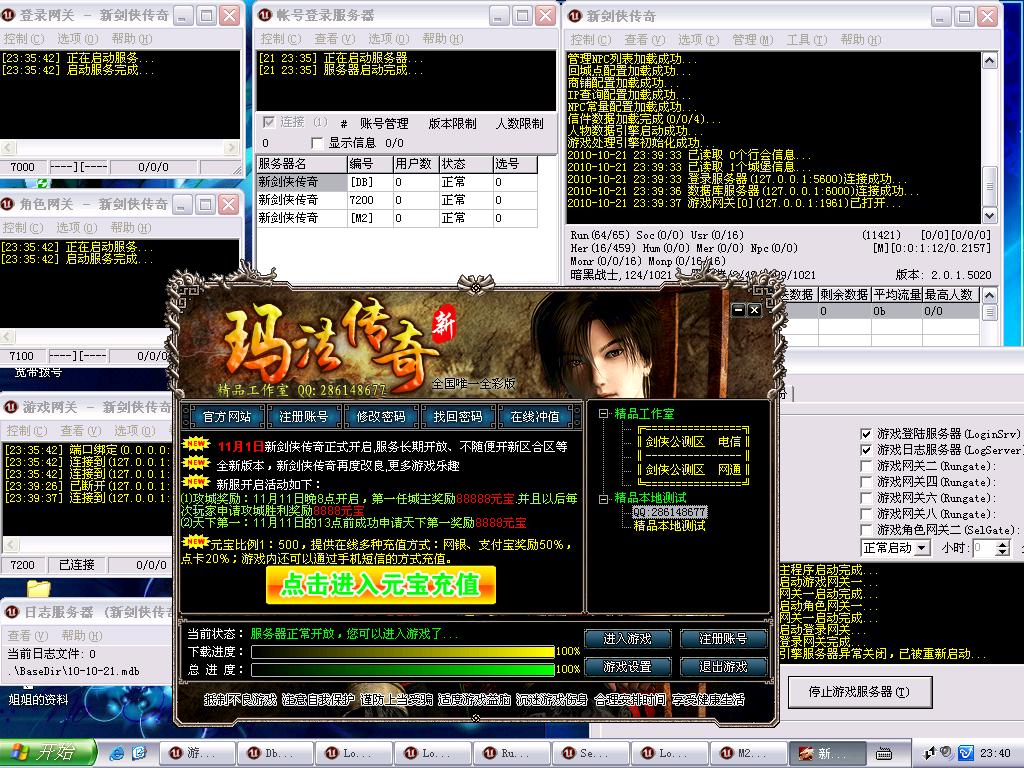Click the 停止游戏服务器 button
The width and height of the screenshot is (1024, 768).
point(860,691)
